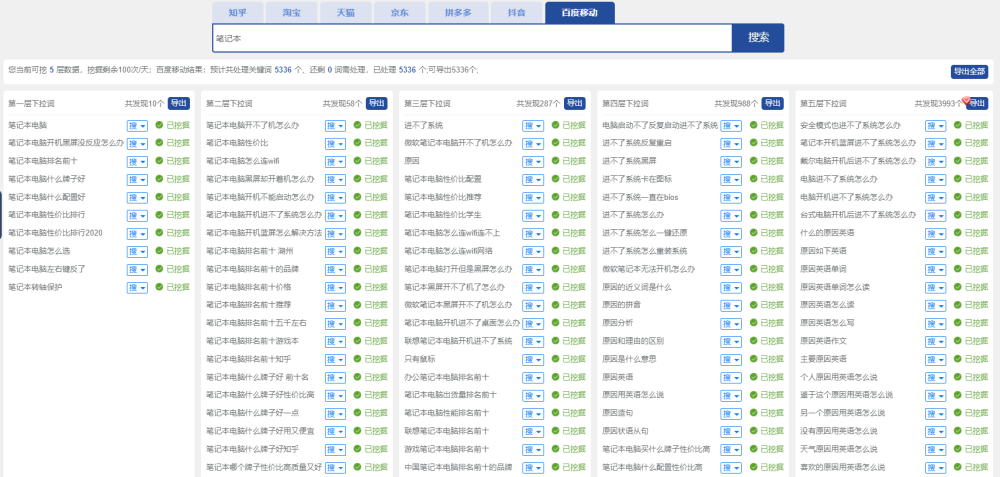The image size is (1000, 477).
Task: Open 搜 dropdown for 原因英语作文
Action: click(936, 342)
